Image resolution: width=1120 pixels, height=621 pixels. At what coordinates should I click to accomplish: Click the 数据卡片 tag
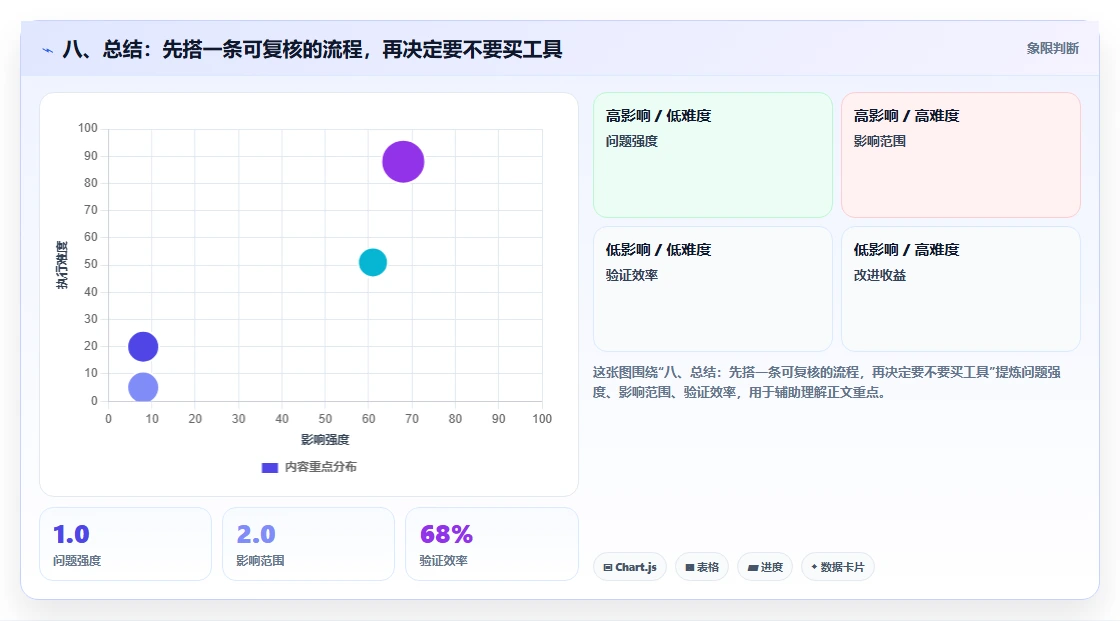838,567
